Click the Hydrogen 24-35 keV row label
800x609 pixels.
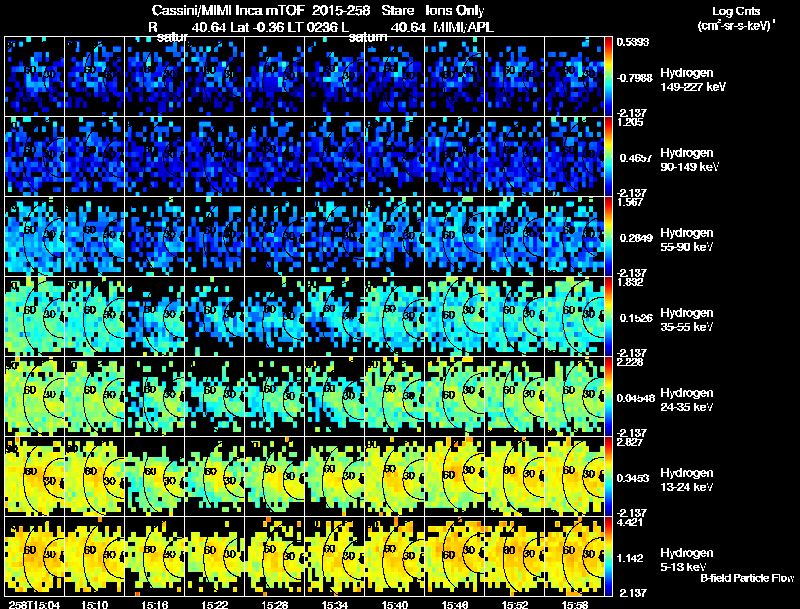click(687, 400)
